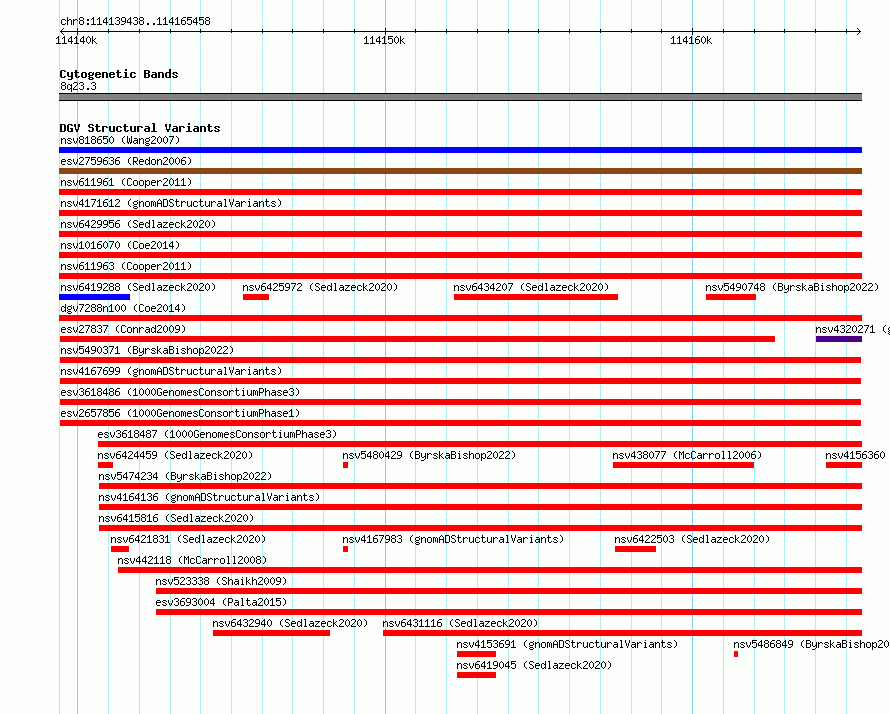The width and height of the screenshot is (890, 714).
Task: Click esv3618486 (1000GenomesConsortiumPhase3) label
Action: click(x=180, y=392)
